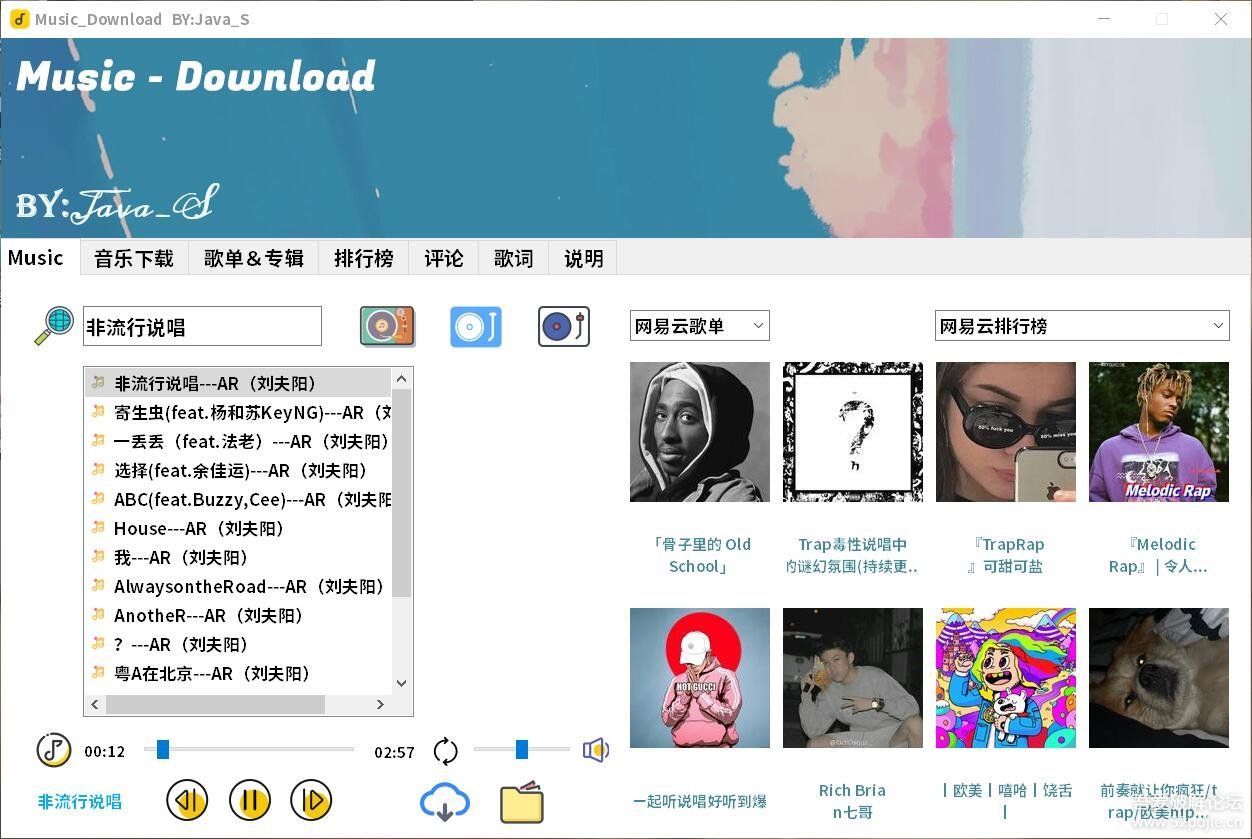Skip to the next track
The image size is (1252, 839).
tap(311, 801)
